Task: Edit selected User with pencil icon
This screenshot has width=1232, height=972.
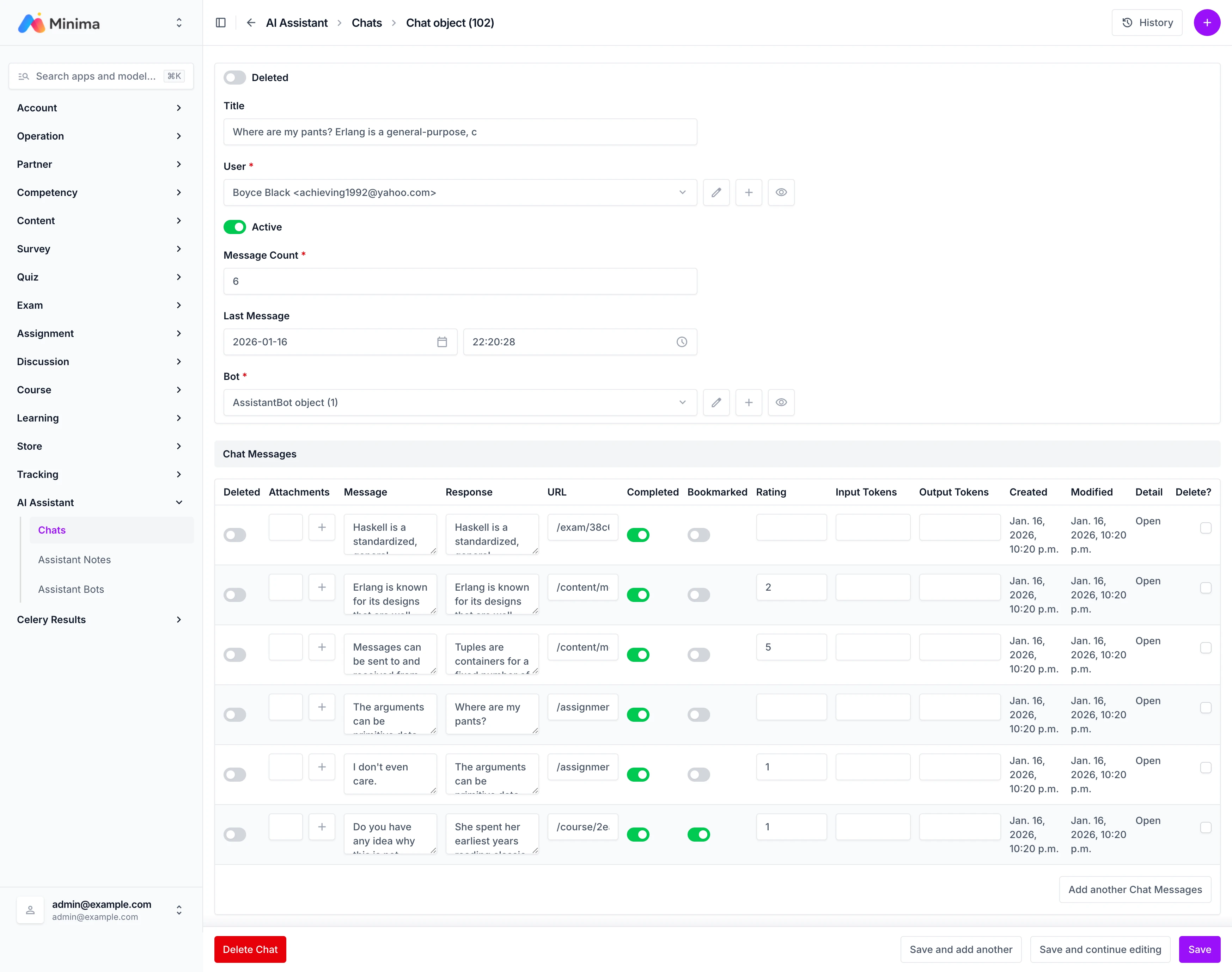Action: [x=716, y=192]
